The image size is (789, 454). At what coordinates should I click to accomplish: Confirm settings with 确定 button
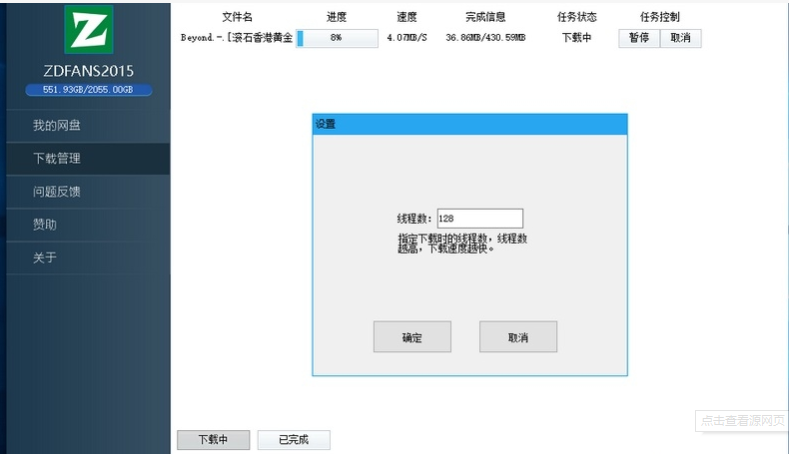412,337
